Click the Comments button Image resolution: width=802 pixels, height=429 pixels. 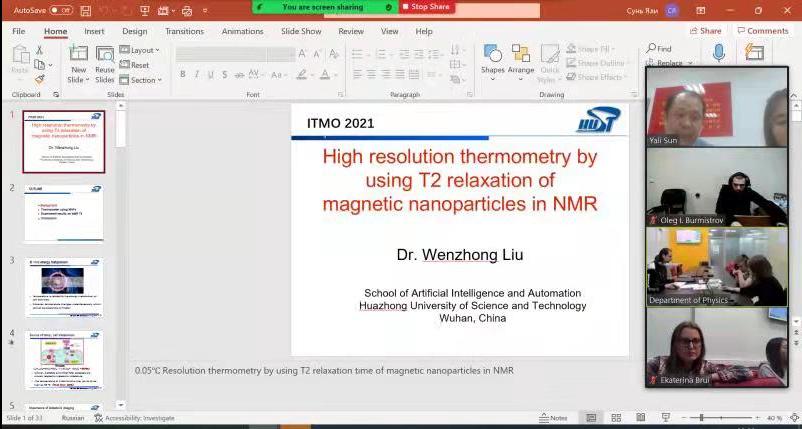coord(763,31)
